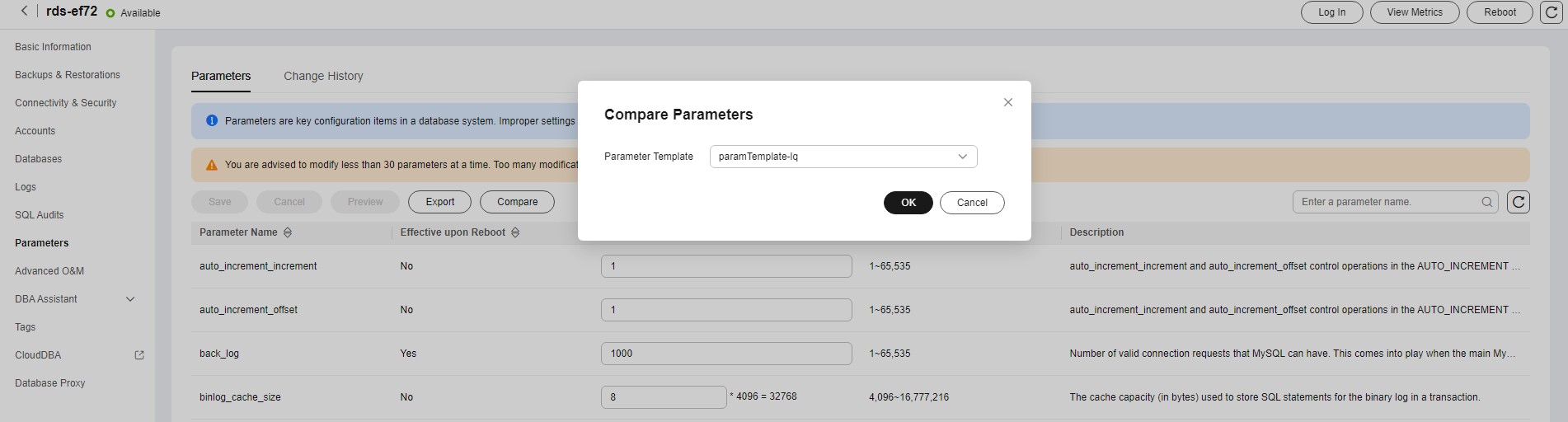This screenshot has height=422, width=1568.
Task: Refresh the instance with the top-right refresh icon
Action: pos(1552,12)
